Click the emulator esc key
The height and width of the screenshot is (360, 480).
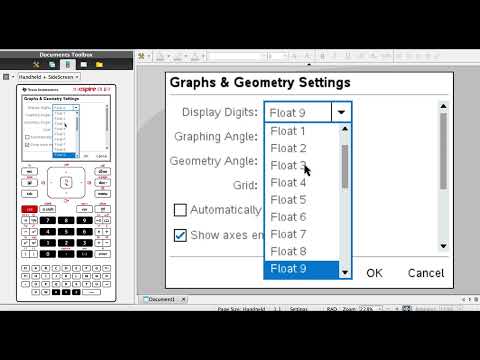[x=29, y=171]
